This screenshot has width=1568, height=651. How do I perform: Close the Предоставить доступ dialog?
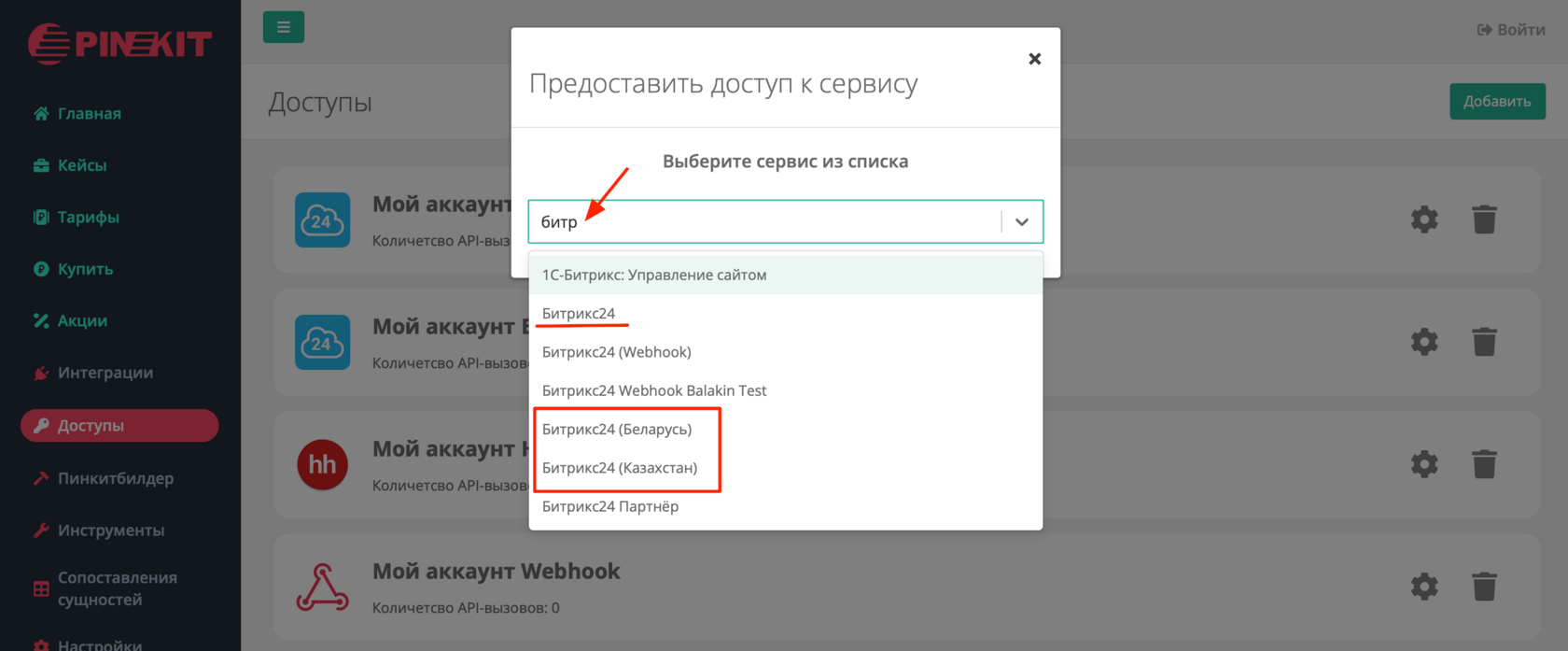click(x=1034, y=59)
